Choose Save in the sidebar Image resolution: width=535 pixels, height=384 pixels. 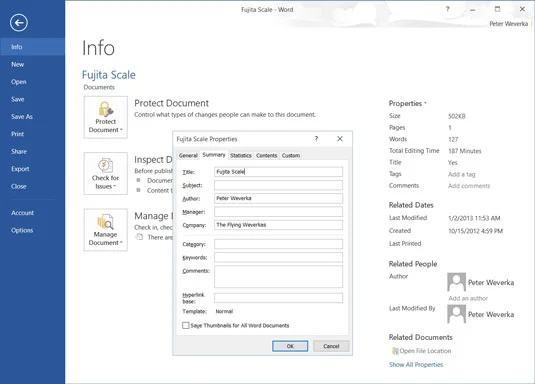pos(32,99)
